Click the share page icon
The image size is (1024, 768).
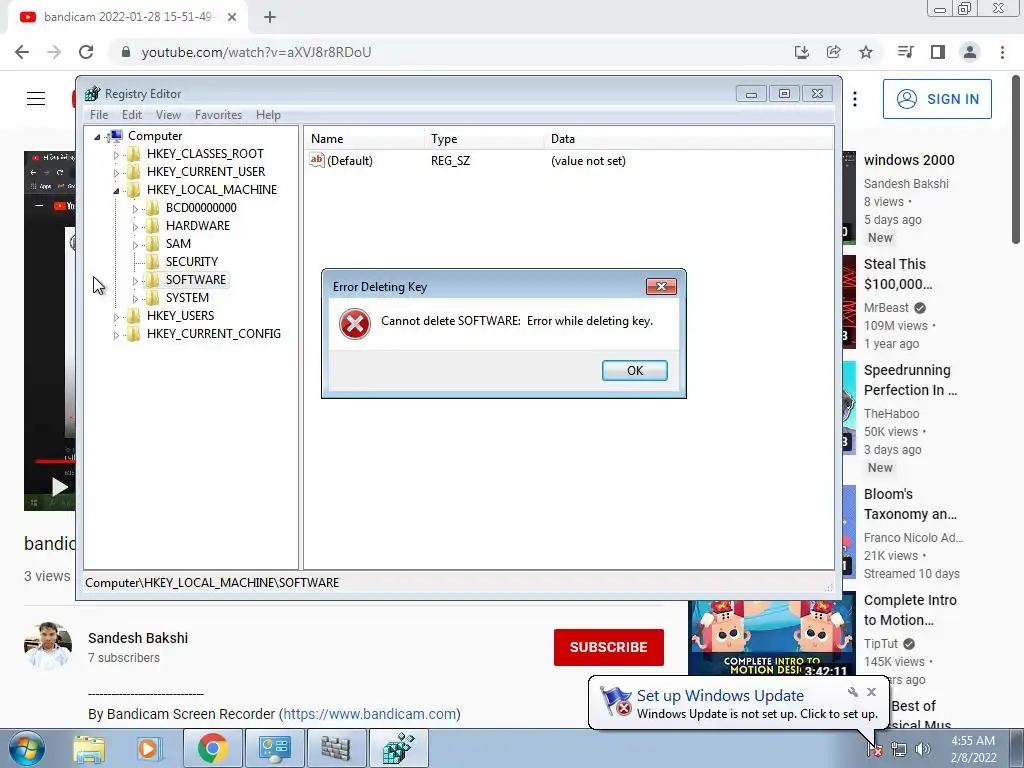click(833, 52)
